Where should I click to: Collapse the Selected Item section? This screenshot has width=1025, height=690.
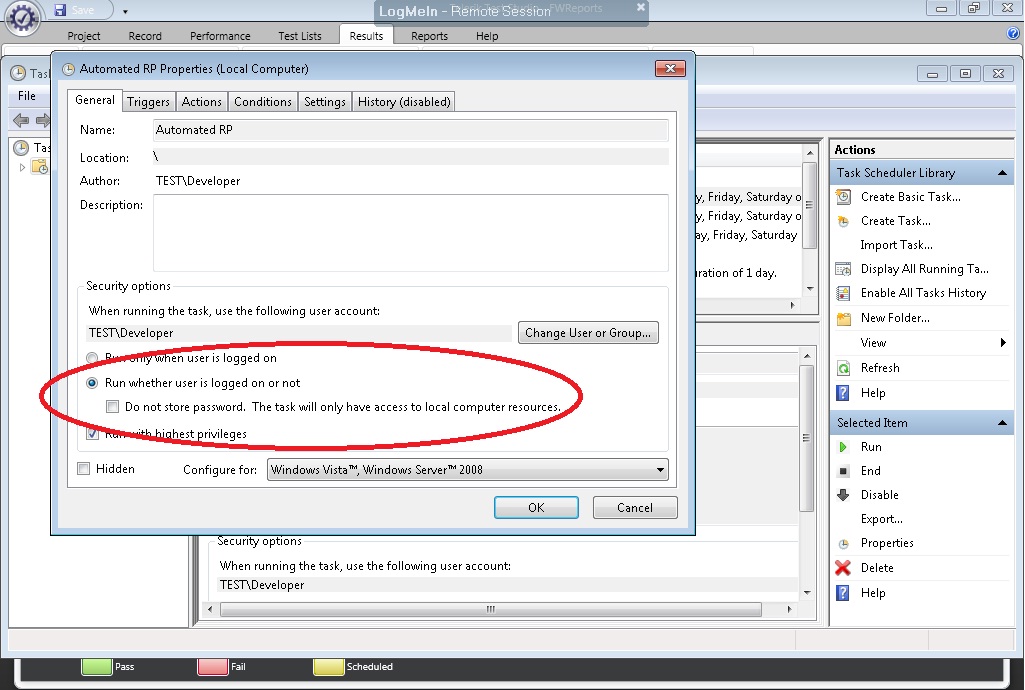coord(1001,423)
